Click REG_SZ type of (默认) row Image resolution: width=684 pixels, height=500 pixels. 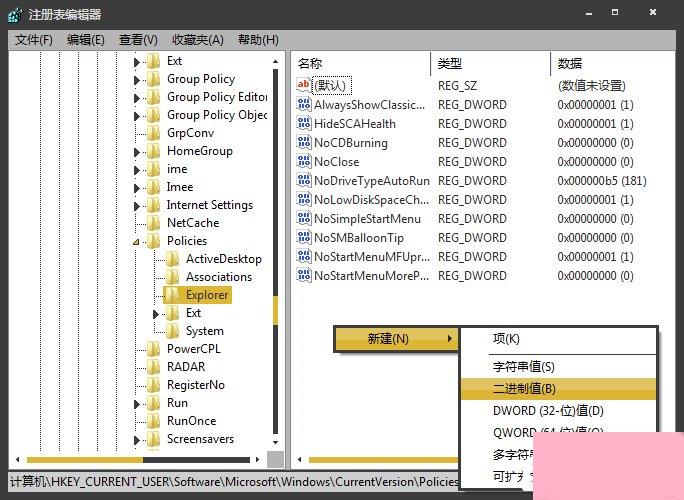click(x=458, y=86)
